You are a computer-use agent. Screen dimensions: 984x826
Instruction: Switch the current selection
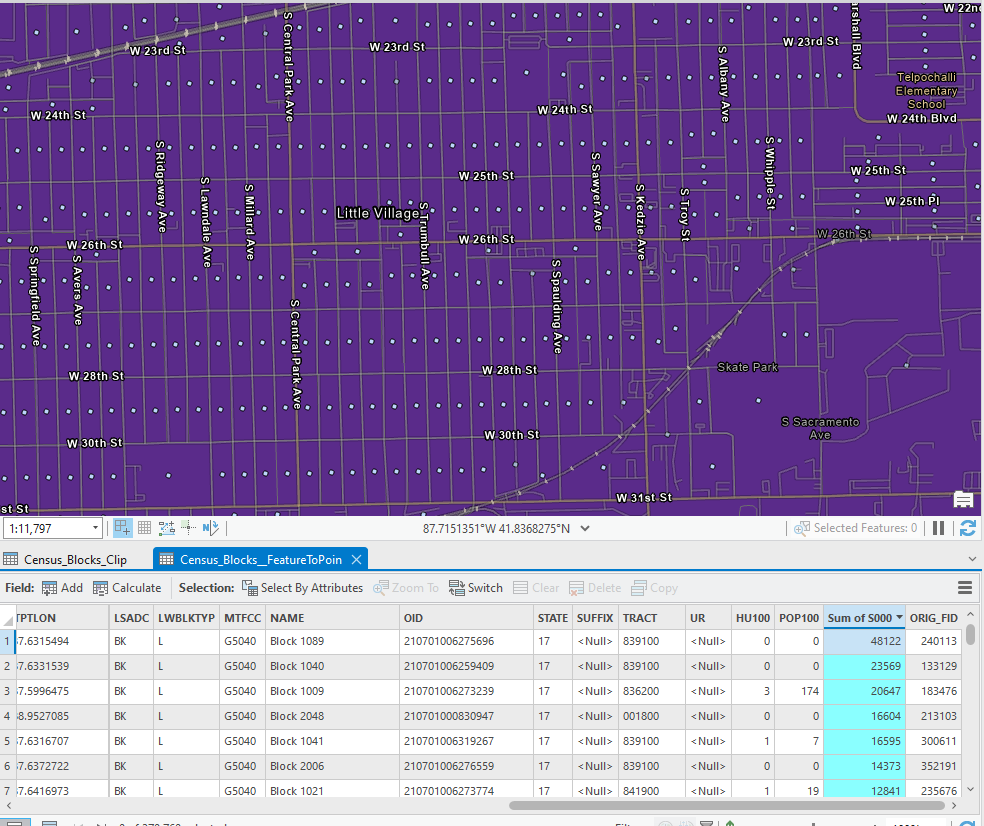(476, 588)
